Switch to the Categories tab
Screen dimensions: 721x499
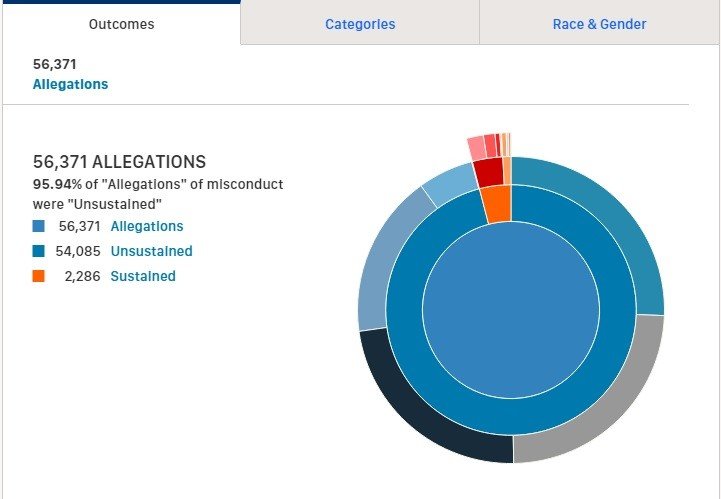(360, 24)
